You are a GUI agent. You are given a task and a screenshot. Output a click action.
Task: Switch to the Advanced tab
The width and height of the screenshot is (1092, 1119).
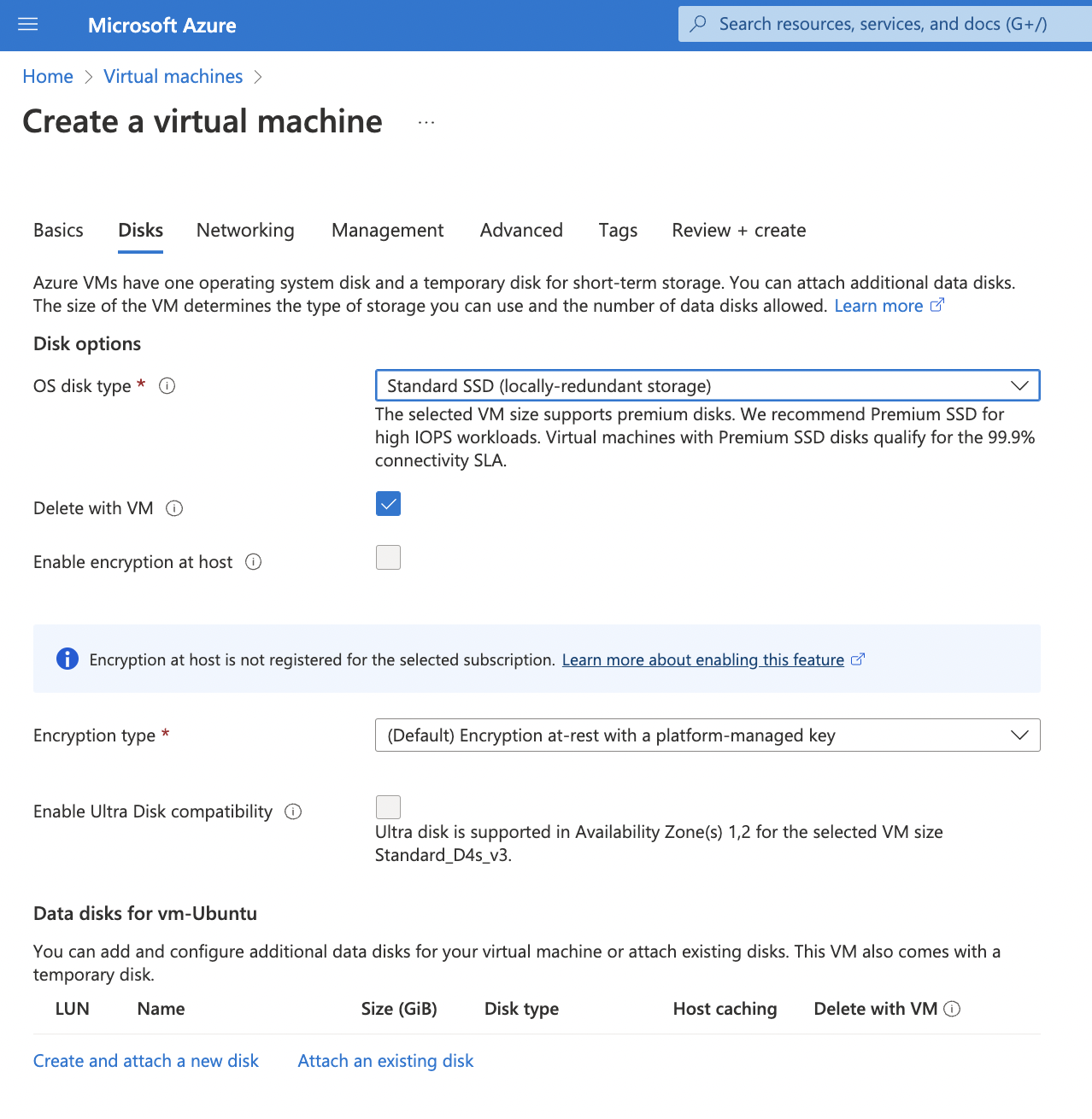[x=521, y=231]
